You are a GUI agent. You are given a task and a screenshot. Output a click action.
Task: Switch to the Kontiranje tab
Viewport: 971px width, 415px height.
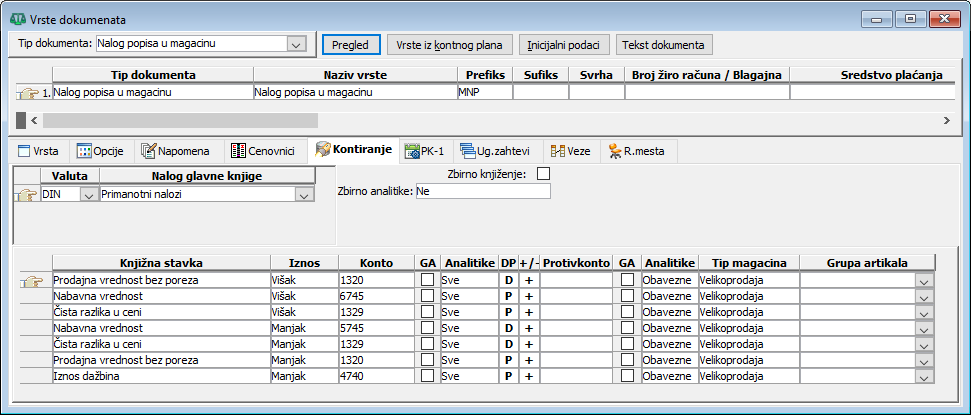tap(356, 150)
